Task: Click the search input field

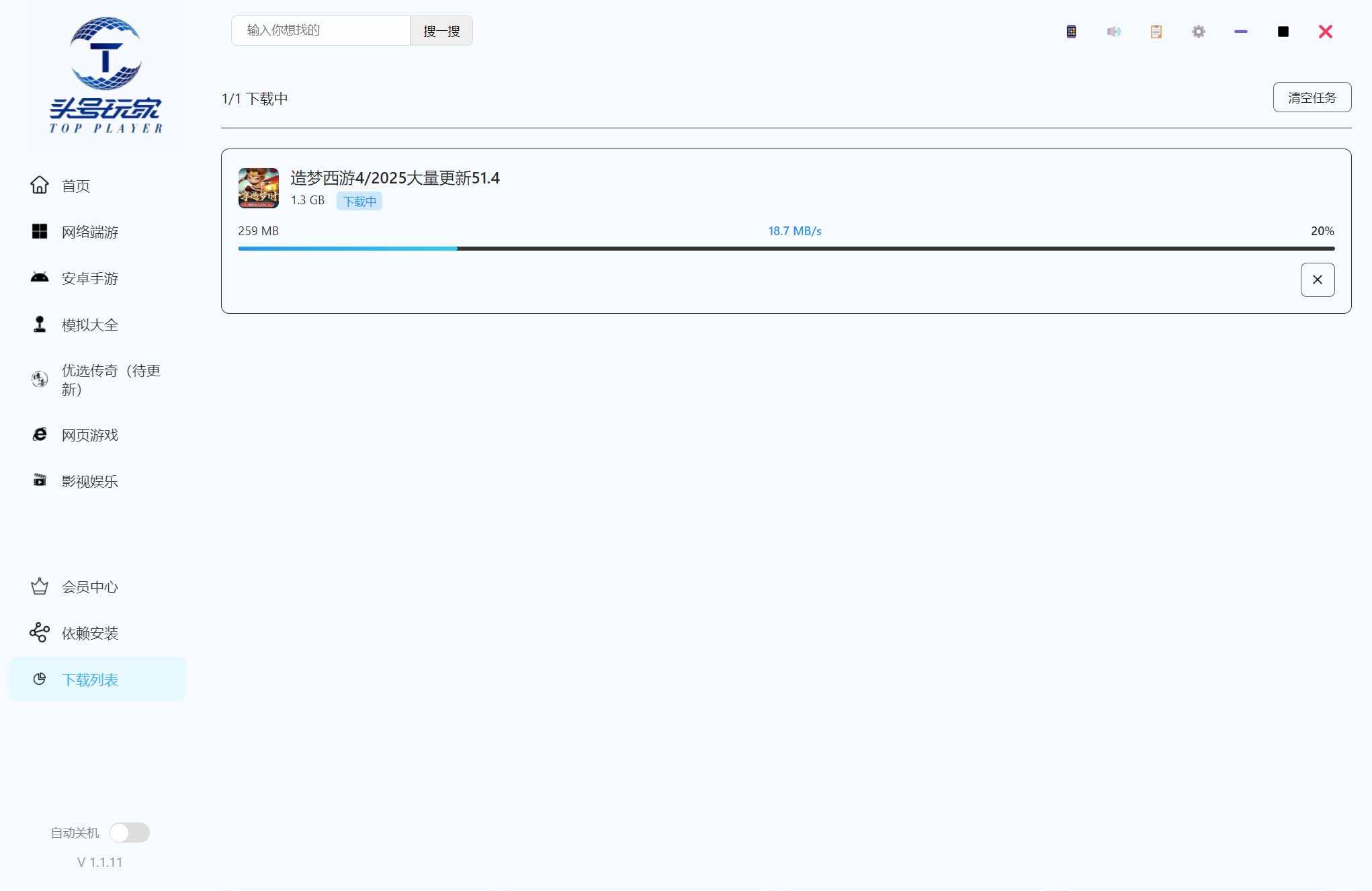Action: pos(320,30)
